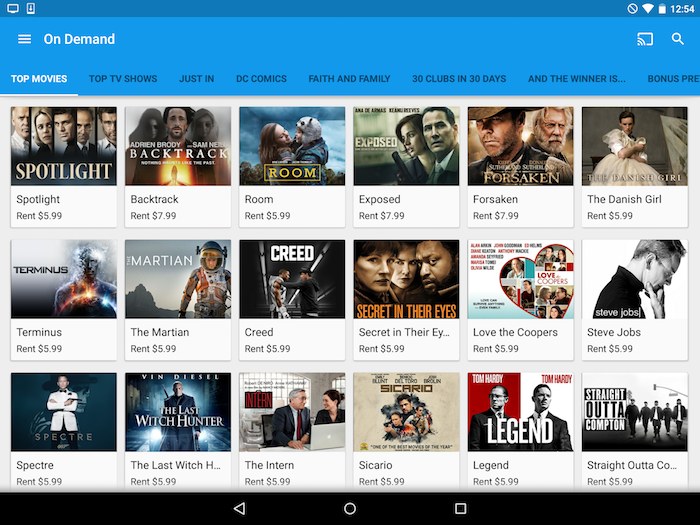
Task: Tap 'Steve Jobs' title text
Action: point(614,332)
